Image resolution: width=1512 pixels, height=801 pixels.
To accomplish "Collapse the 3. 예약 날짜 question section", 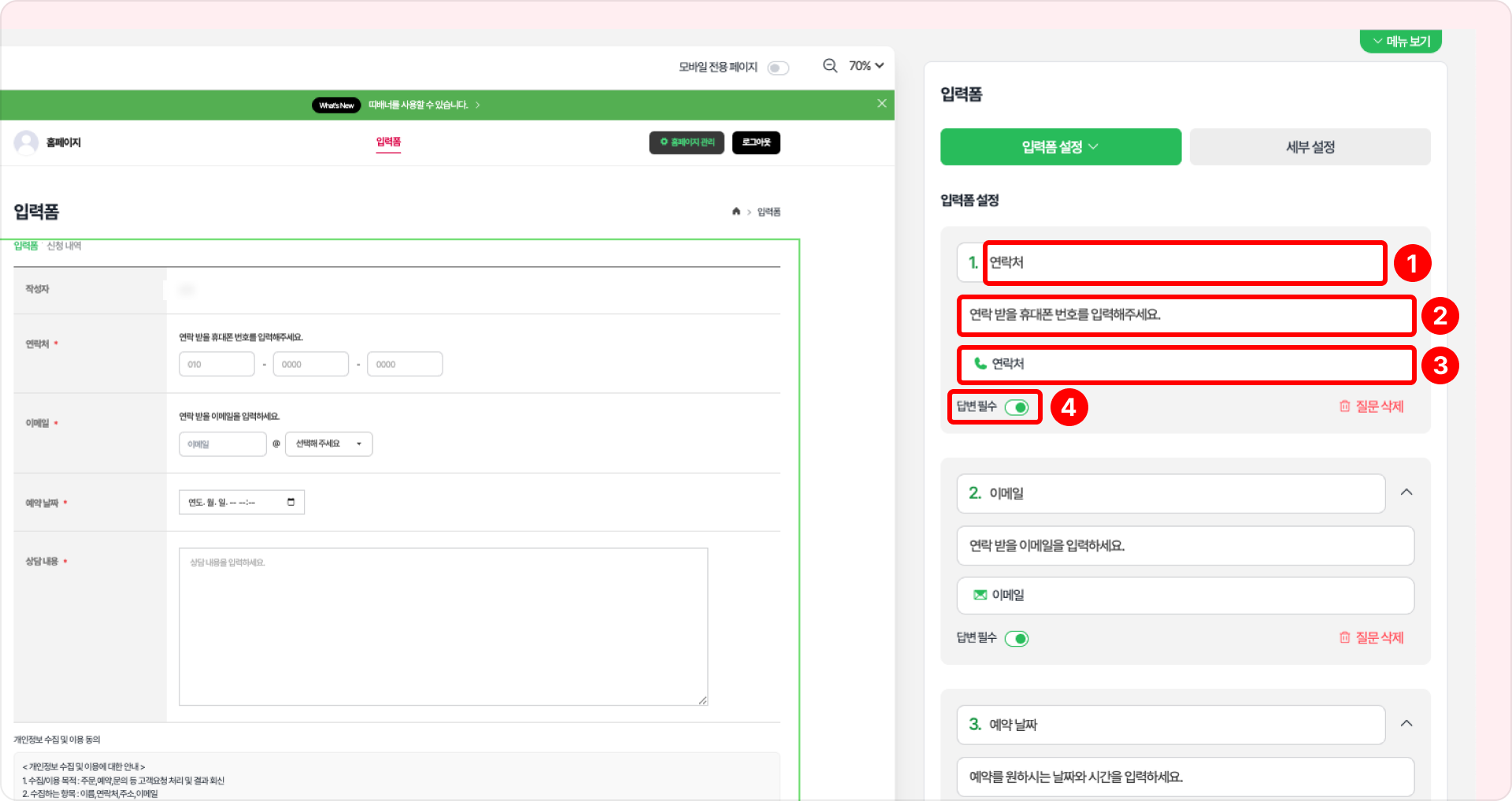I will pos(1406,724).
